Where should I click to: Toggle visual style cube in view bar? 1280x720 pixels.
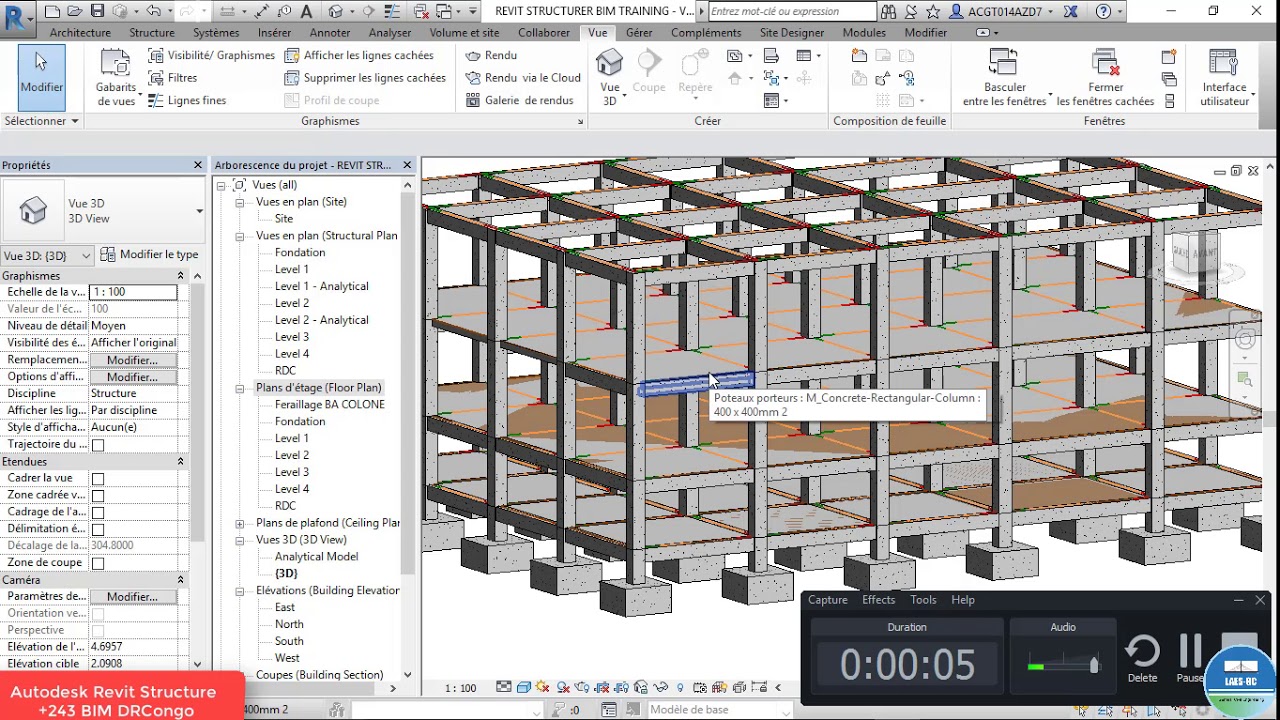[523, 688]
